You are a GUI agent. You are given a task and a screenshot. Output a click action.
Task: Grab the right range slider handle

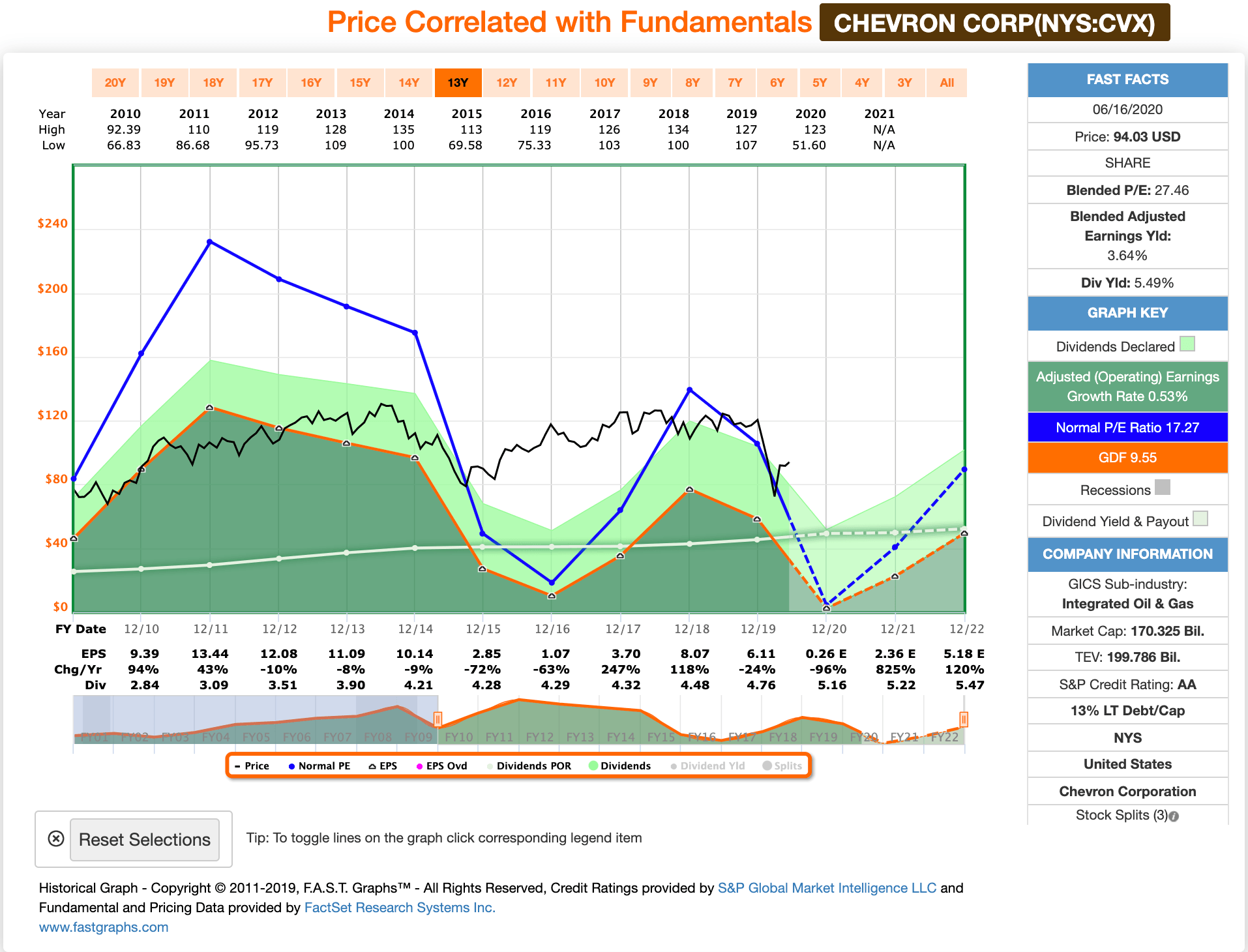[964, 719]
